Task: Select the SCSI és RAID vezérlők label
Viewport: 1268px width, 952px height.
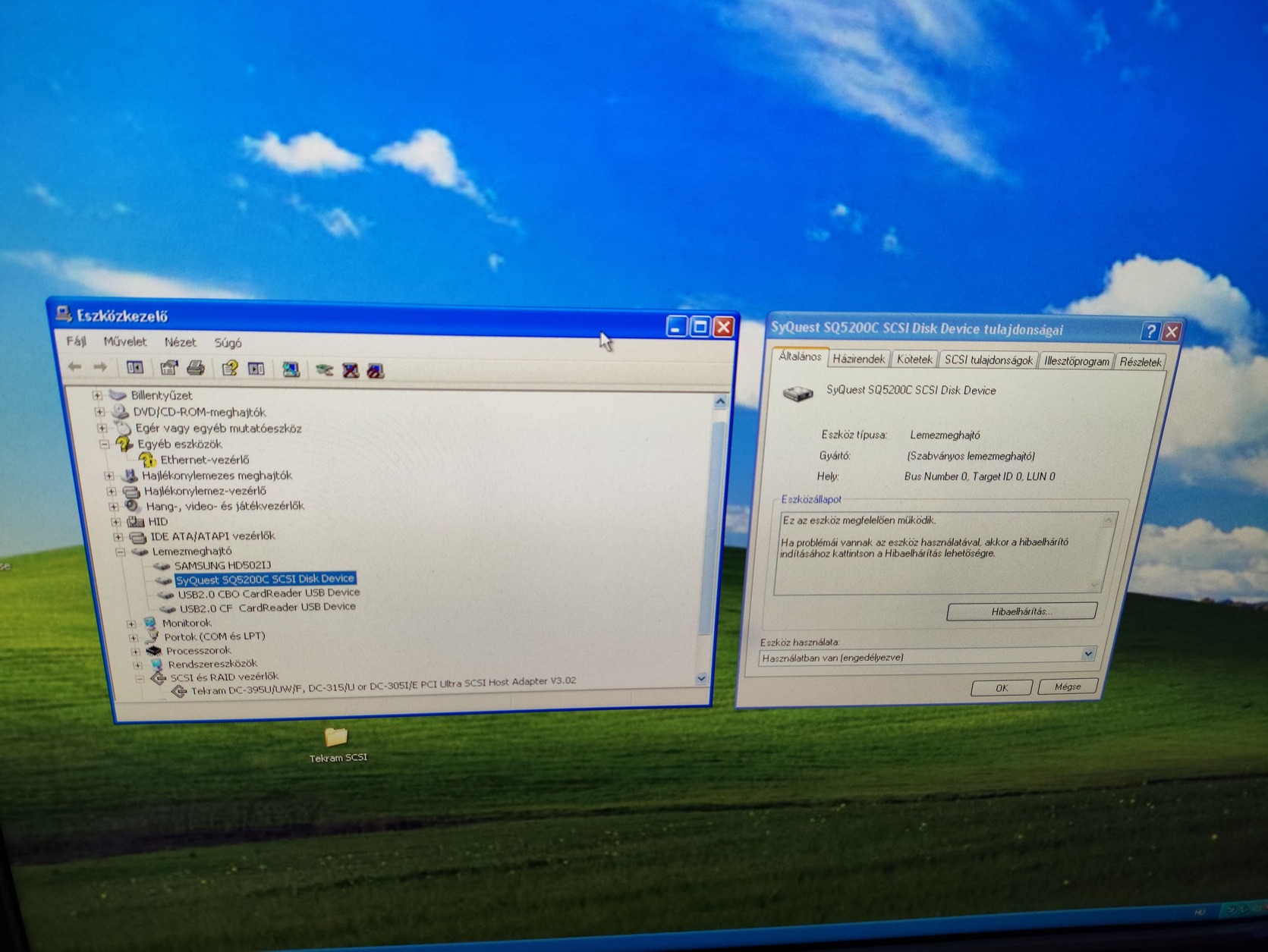Action: [x=225, y=677]
